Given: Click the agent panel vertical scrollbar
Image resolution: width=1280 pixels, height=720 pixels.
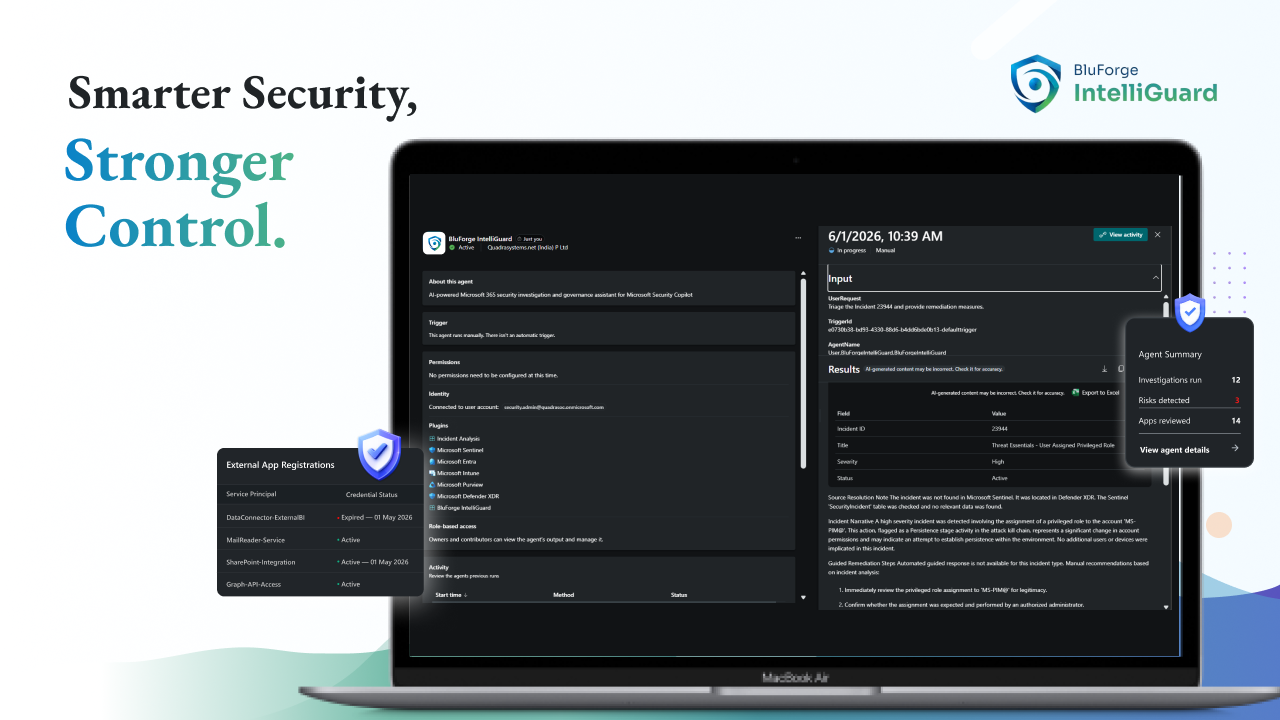Looking at the screenshot, I should 802,372.
